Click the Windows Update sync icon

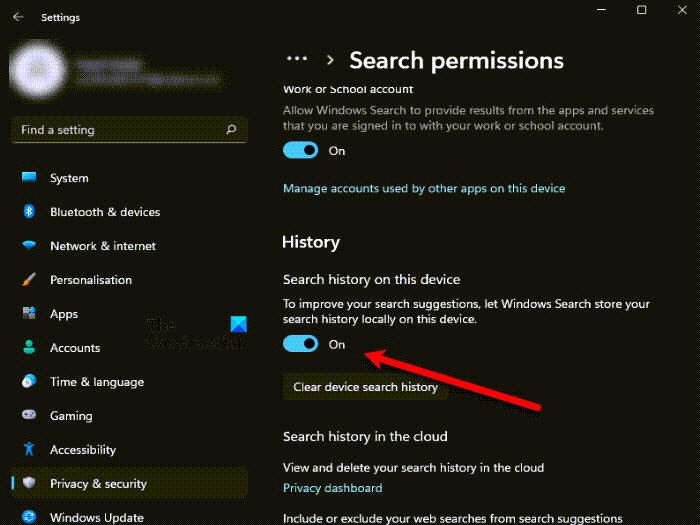29,517
